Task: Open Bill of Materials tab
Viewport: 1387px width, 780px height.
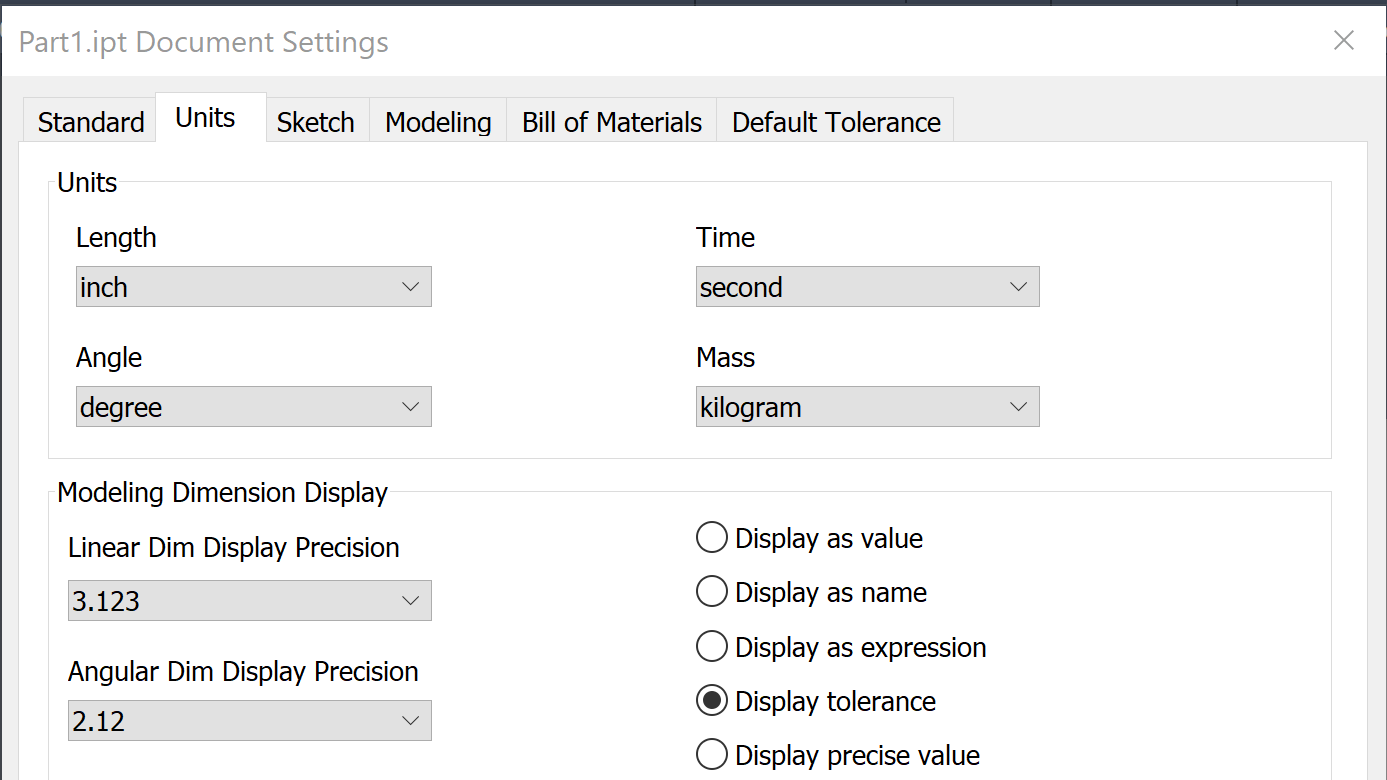Action: [612, 122]
